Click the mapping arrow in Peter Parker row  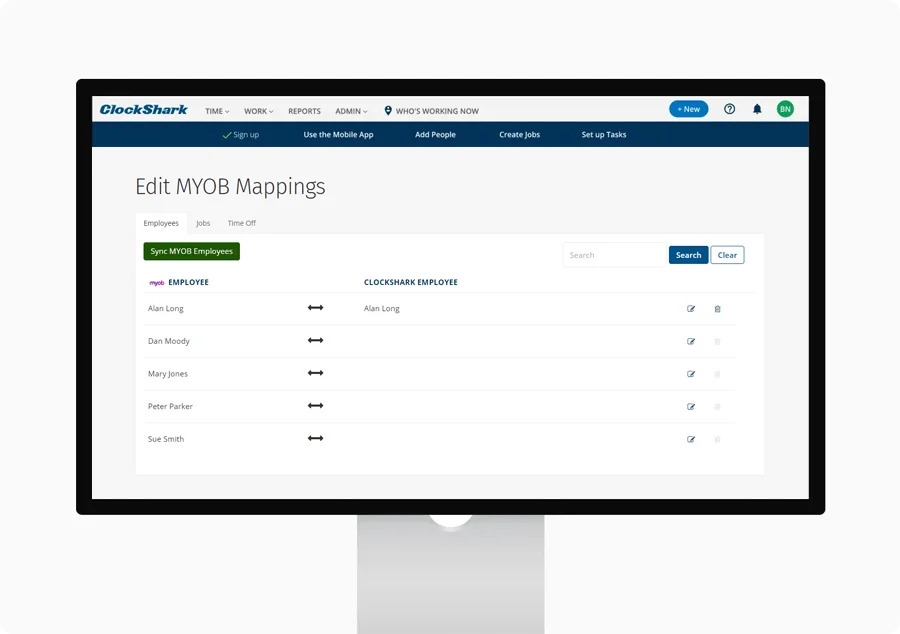pyautogui.click(x=316, y=406)
